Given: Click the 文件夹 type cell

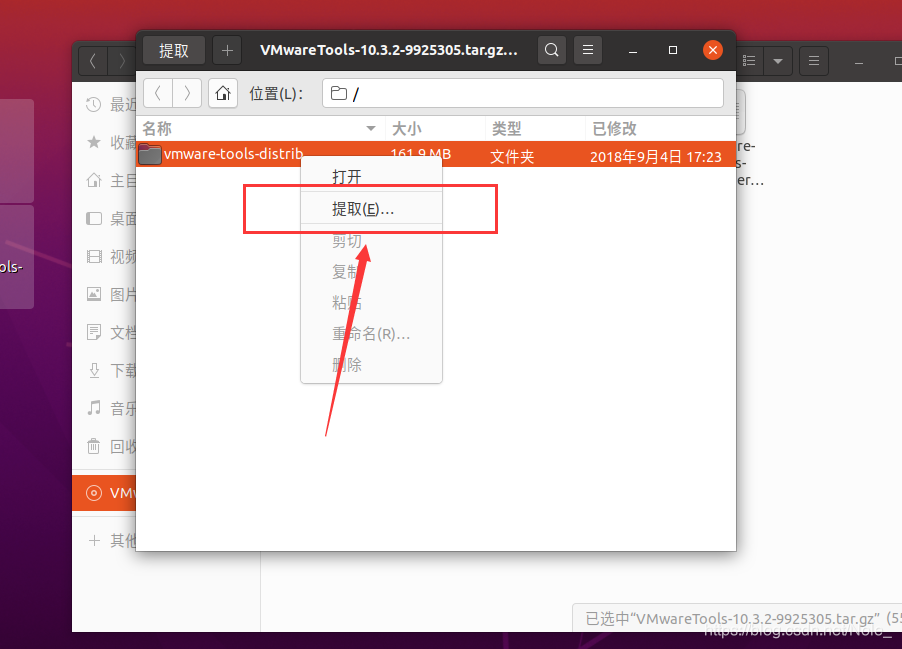Looking at the screenshot, I should (512, 156).
